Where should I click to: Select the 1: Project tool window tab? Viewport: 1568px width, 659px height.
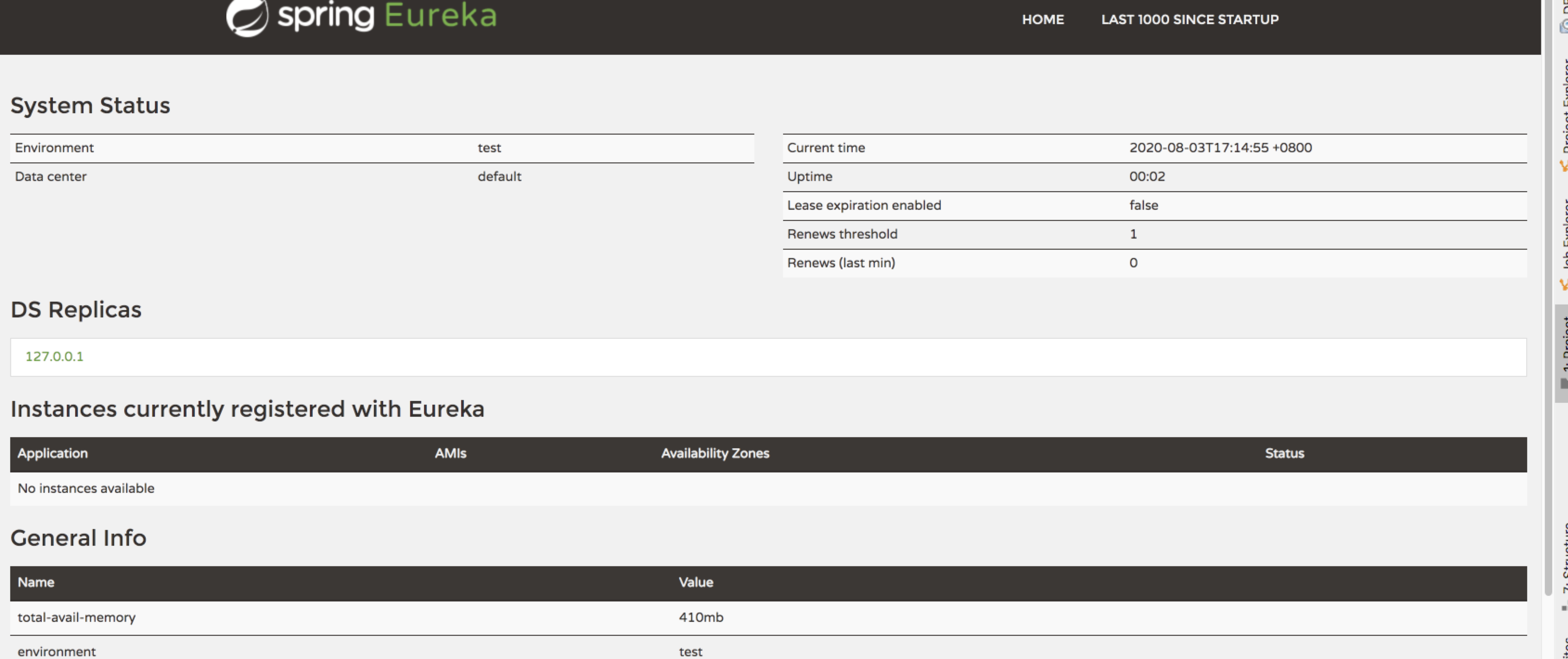pos(1564,344)
